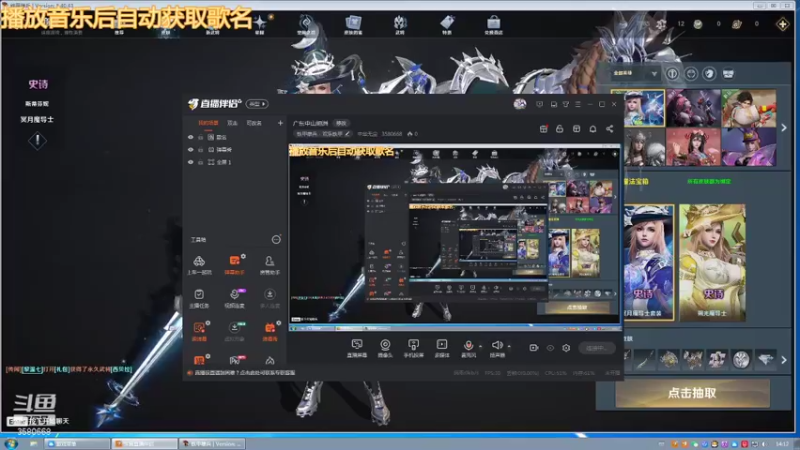Show next page of hero thumbnails

click(784, 128)
